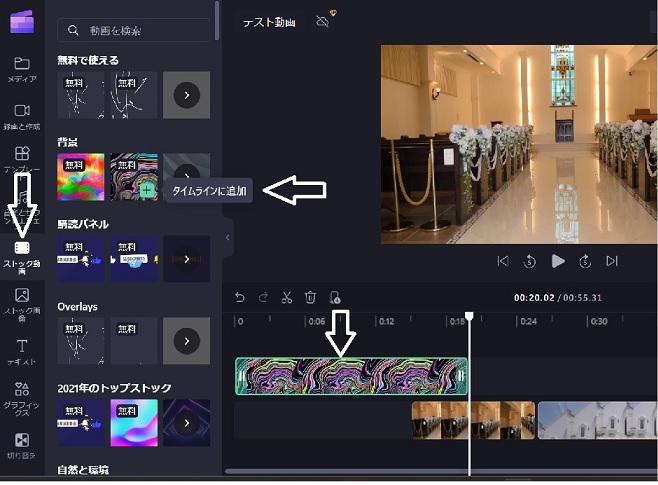658x485 pixels.
Task: Select second 朗読パネル thumbnail
Action: [134, 259]
